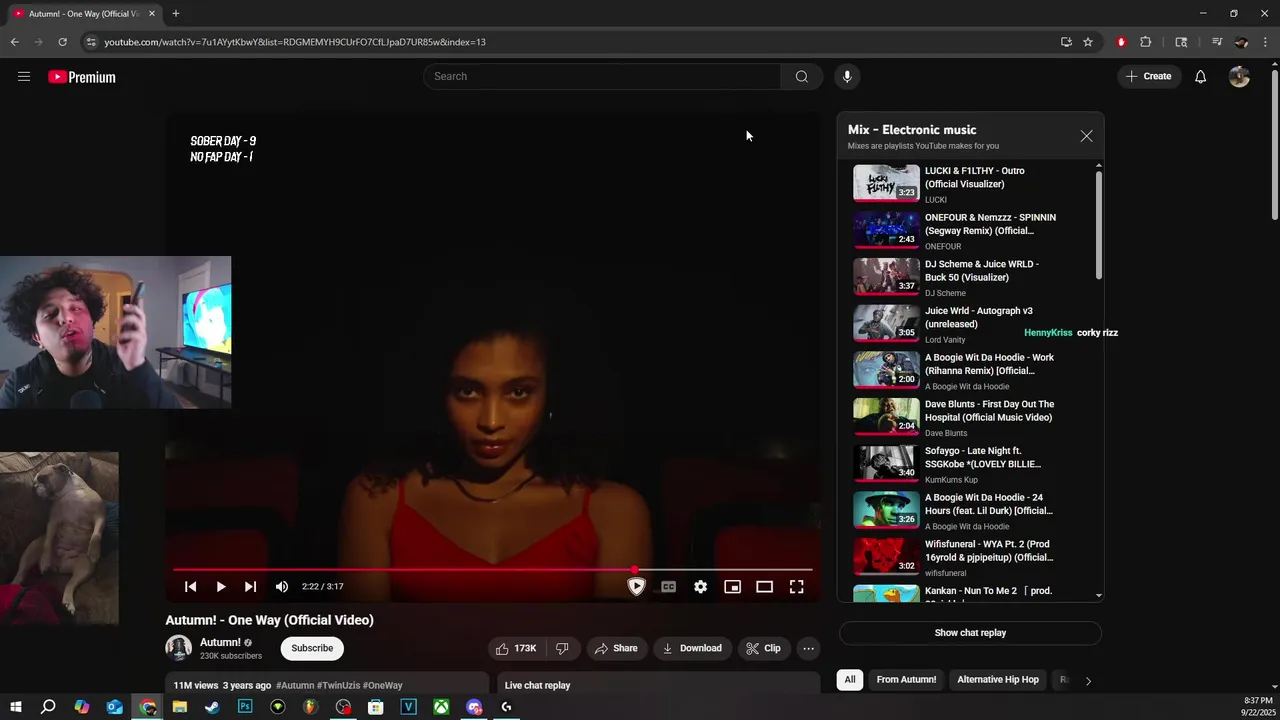This screenshot has height=720, width=1280.
Task: Switch to theater mode
Action: click(765, 587)
